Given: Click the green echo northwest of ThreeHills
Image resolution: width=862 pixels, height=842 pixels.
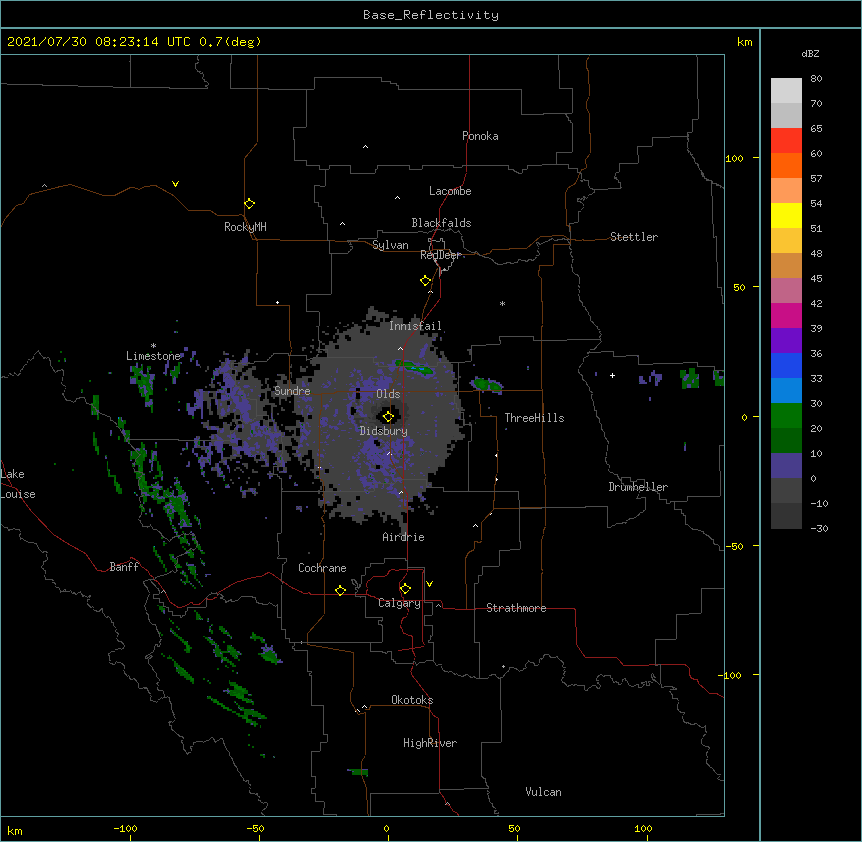Looking at the screenshot, I should 487,384.
